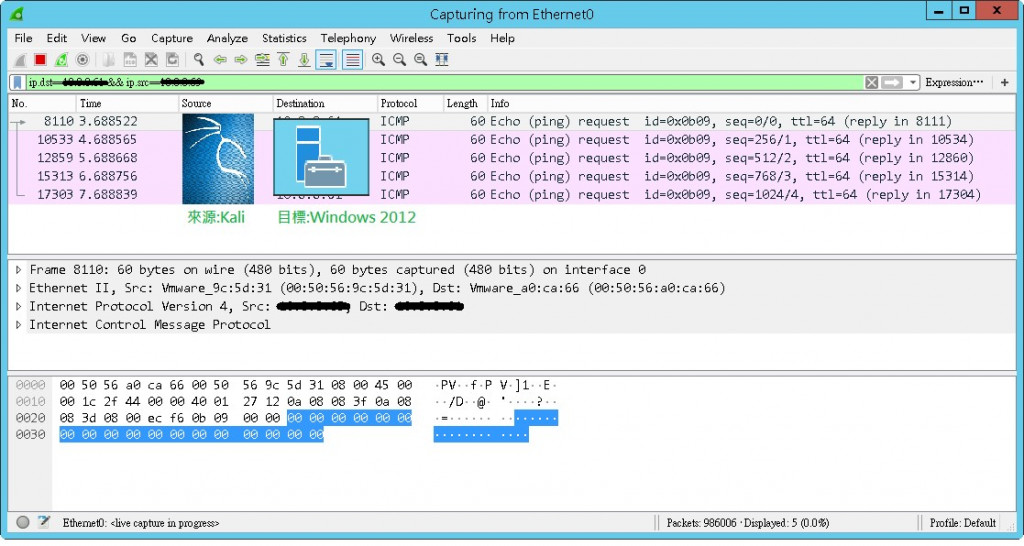The image size is (1024, 546).
Task: Jump to the first packet
Action: [283, 60]
